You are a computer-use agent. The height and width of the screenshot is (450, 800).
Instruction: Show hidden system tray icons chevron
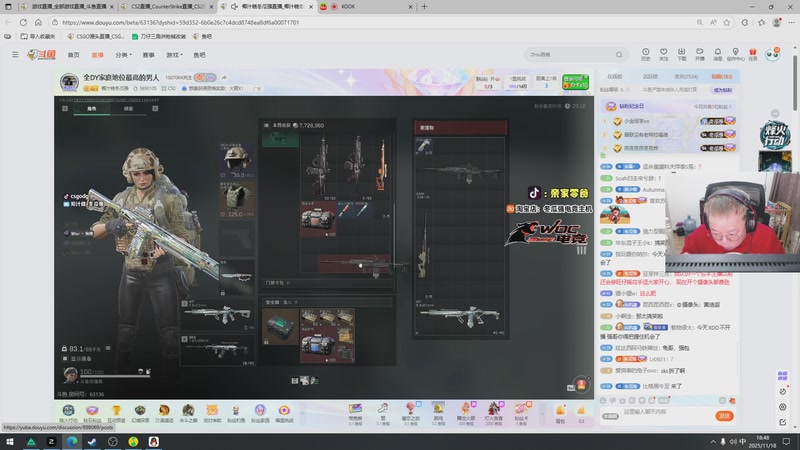[x=713, y=442]
